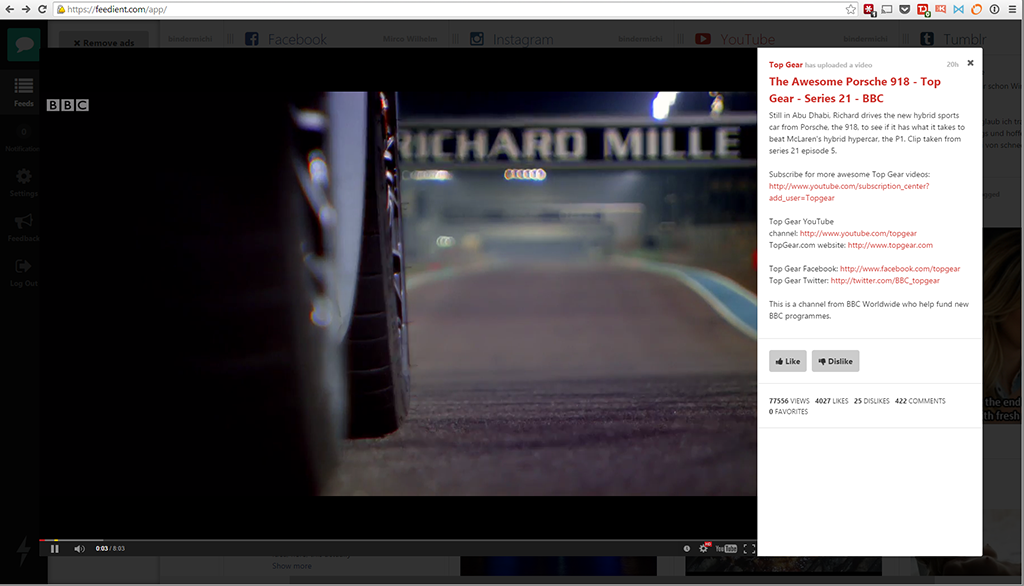Open the Chrome hamburger menu
The width and height of the screenshot is (1024, 586).
coord(1012,9)
